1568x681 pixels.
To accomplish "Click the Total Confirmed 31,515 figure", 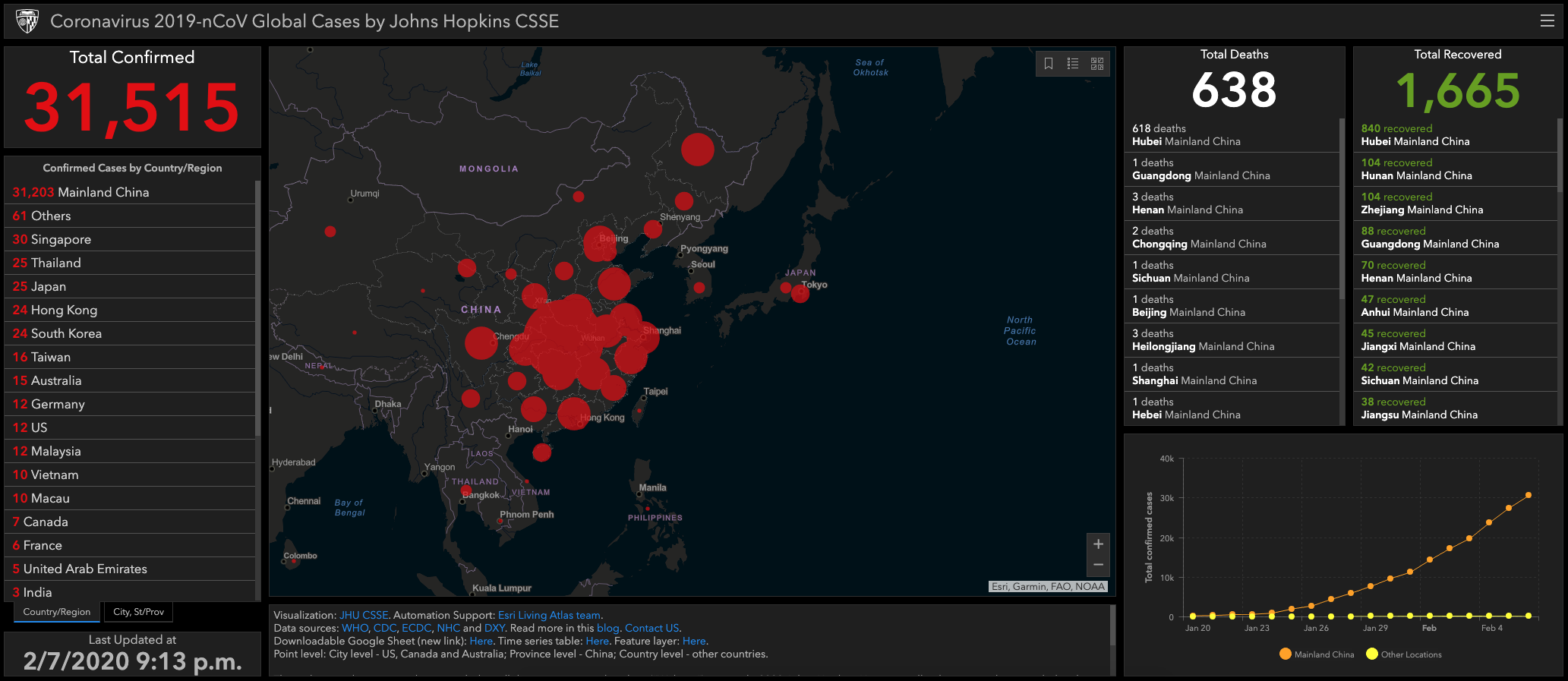I will click(132, 108).
